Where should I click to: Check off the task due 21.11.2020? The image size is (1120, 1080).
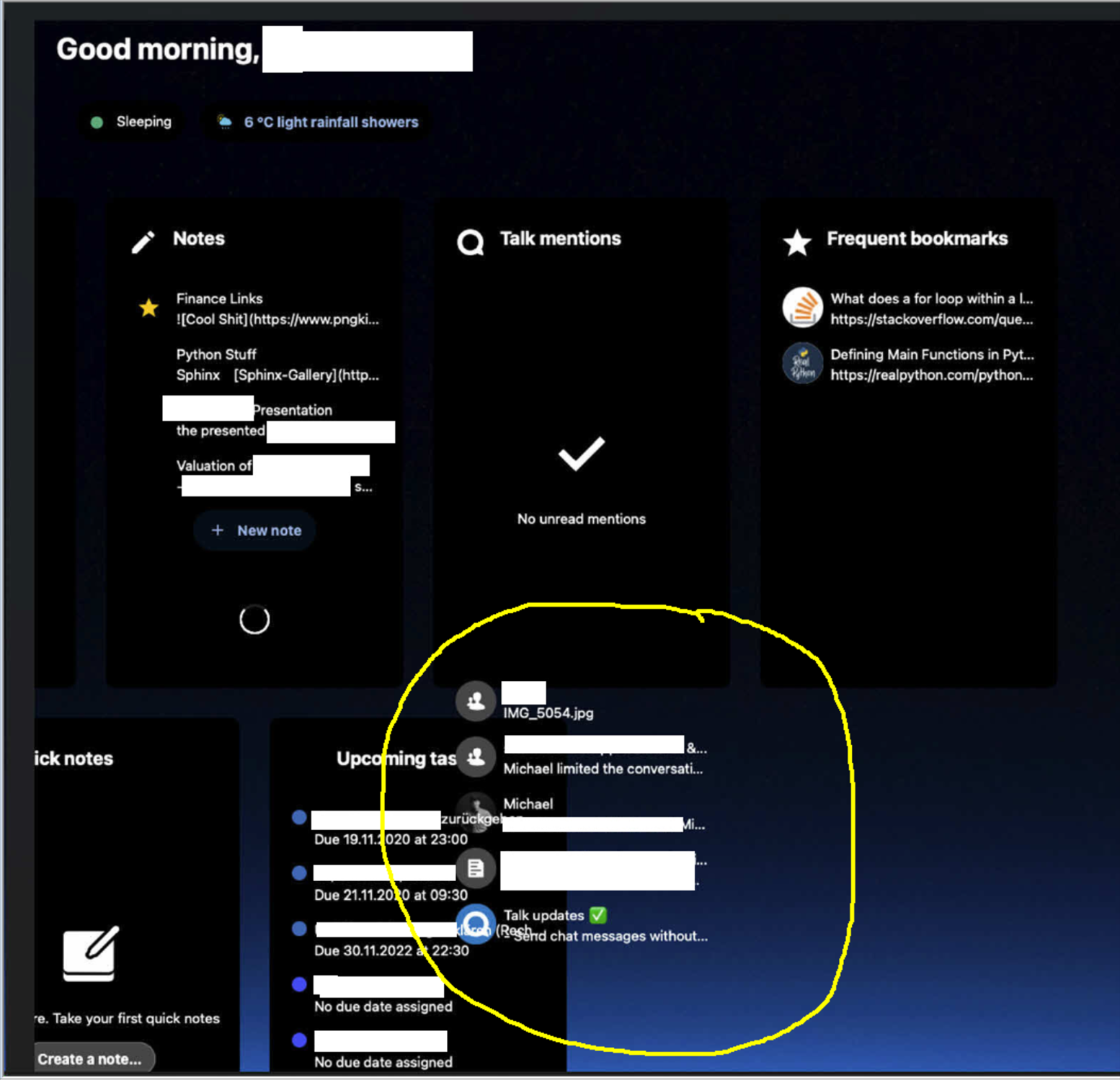(x=299, y=873)
